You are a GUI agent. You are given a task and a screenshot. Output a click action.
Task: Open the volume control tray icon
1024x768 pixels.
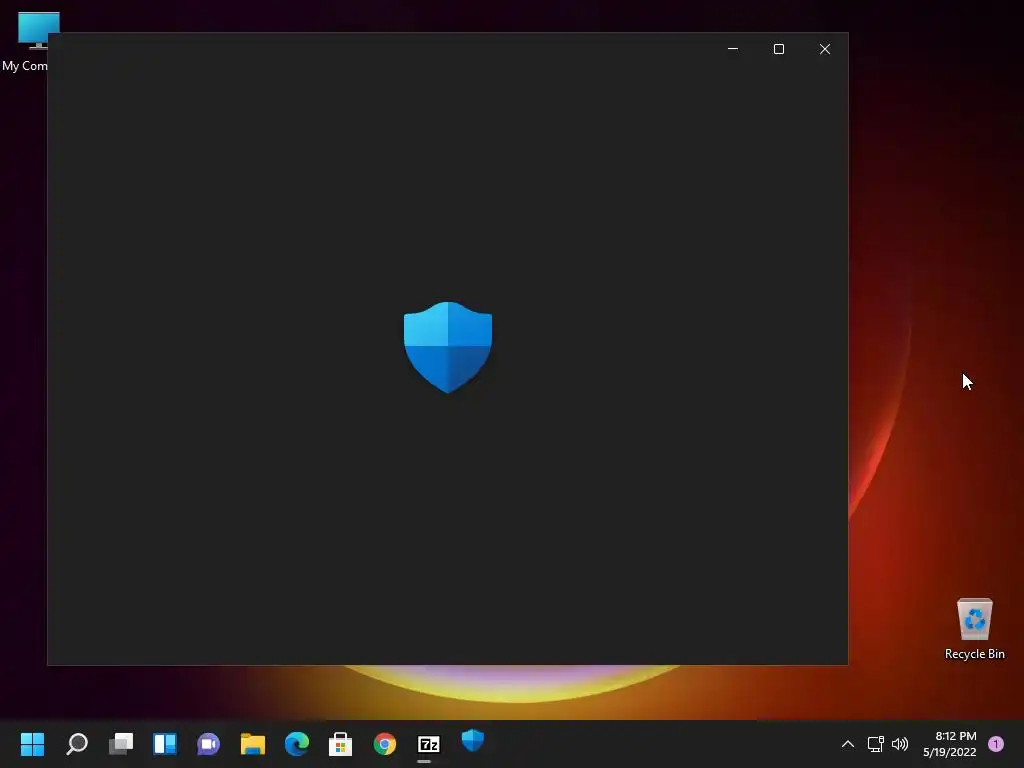[900, 744]
